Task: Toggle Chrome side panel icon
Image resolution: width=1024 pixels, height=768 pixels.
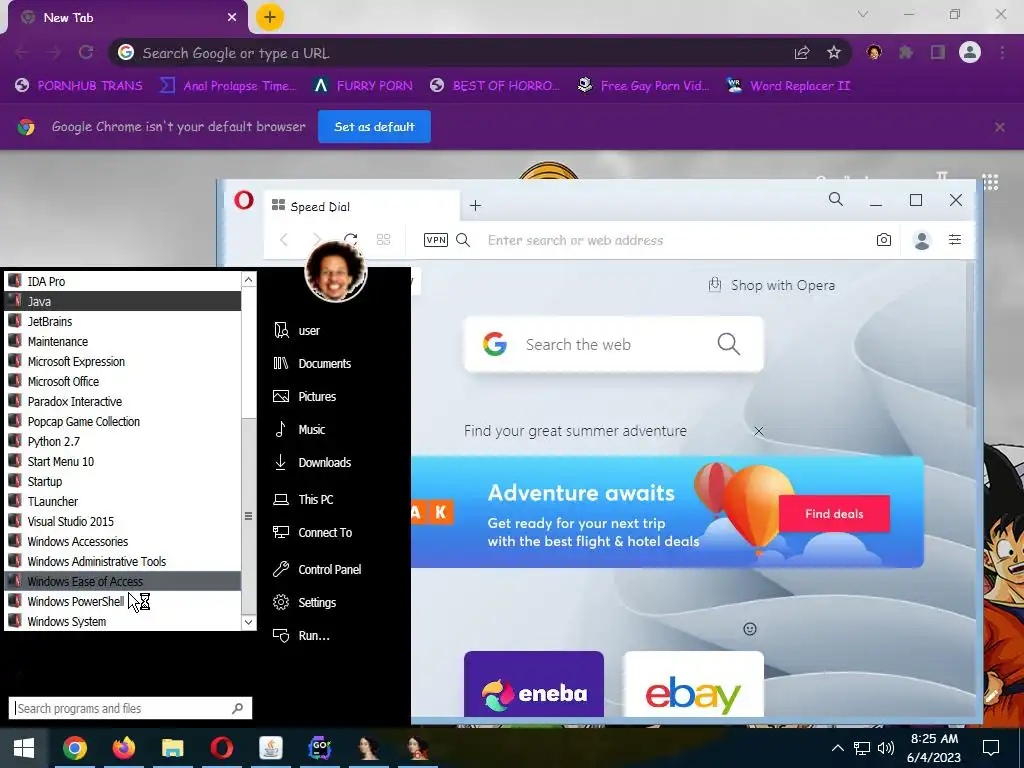Action: tap(938, 52)
